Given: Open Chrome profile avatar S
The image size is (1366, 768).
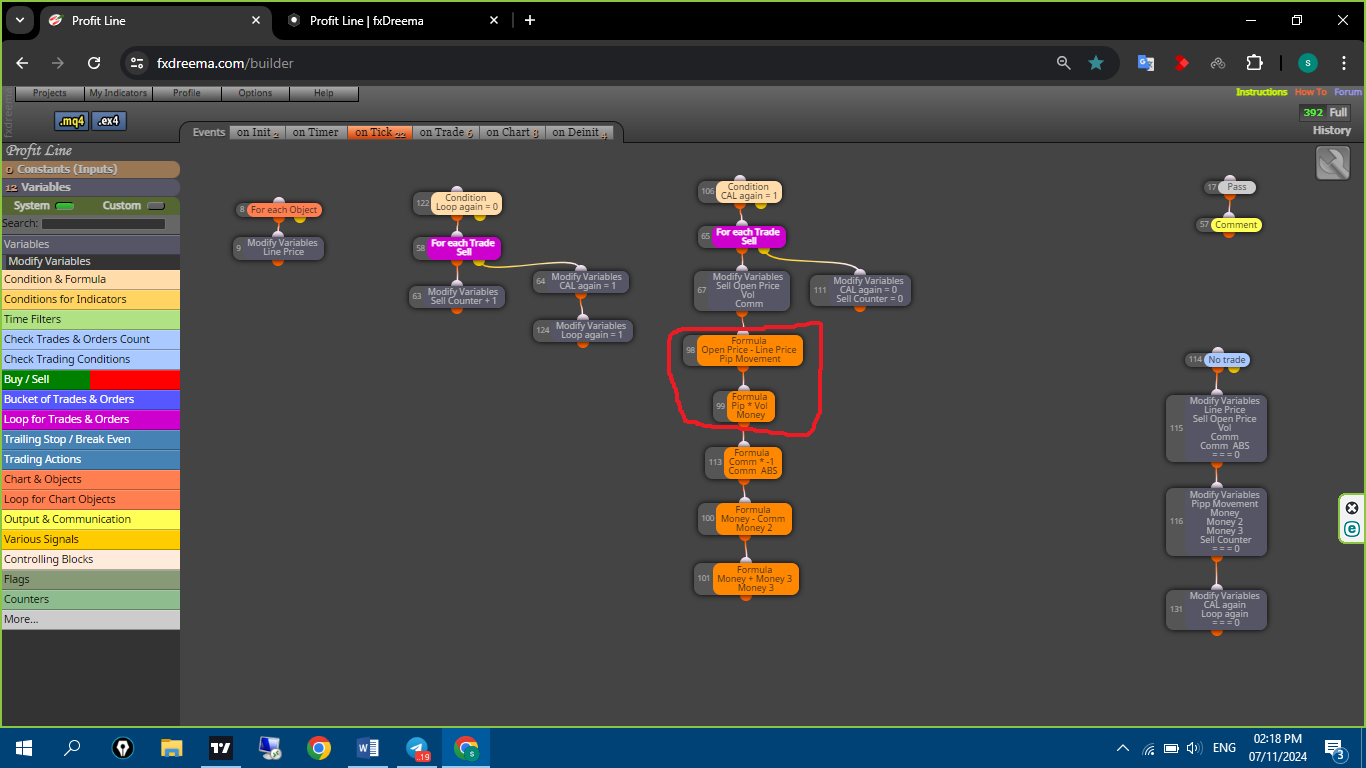Looking at the screenshot, I should pyautogui.click(x=1308, y=63).
